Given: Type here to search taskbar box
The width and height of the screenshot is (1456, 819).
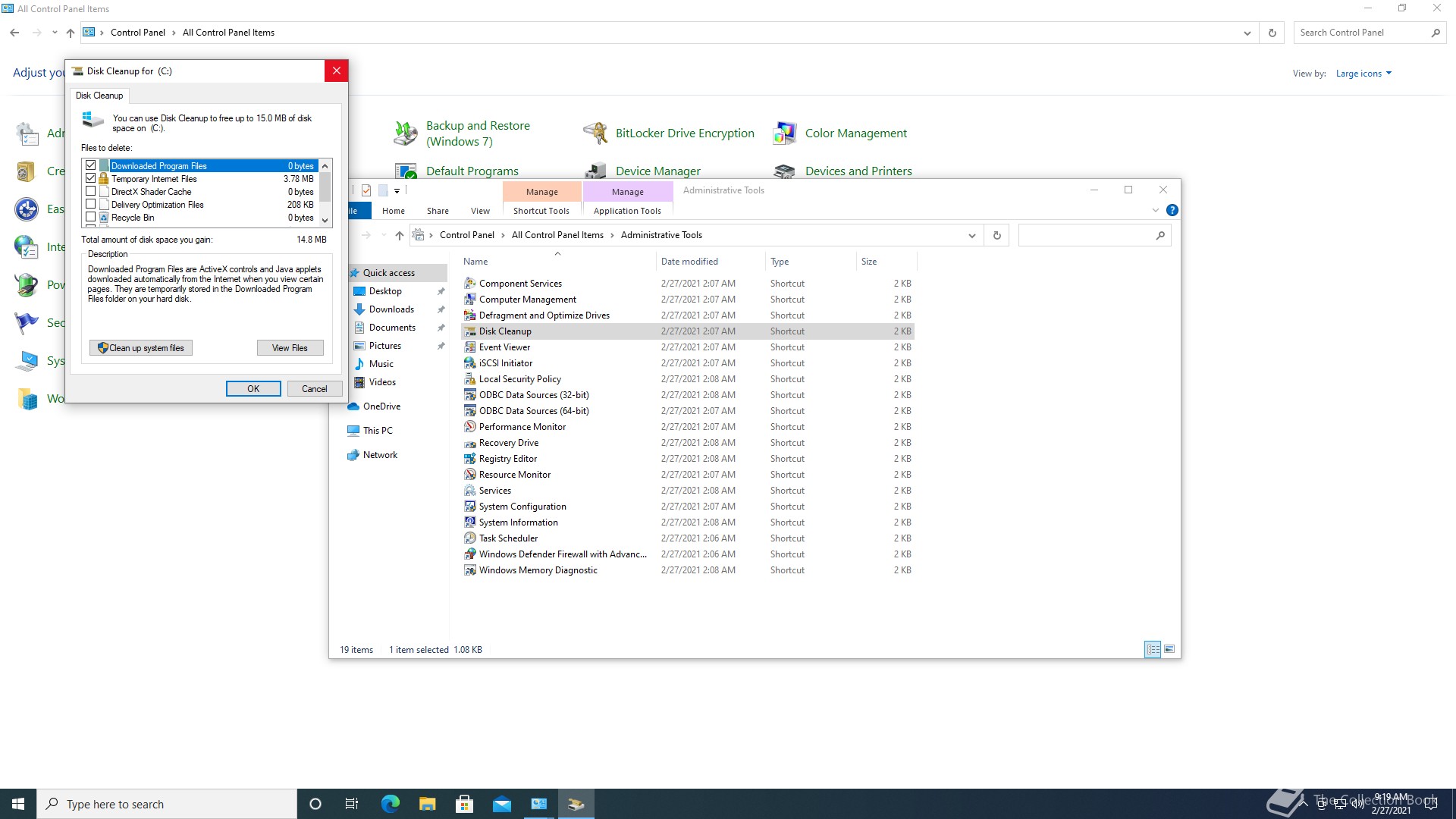Looking at the screenshot, I should 167,804.
